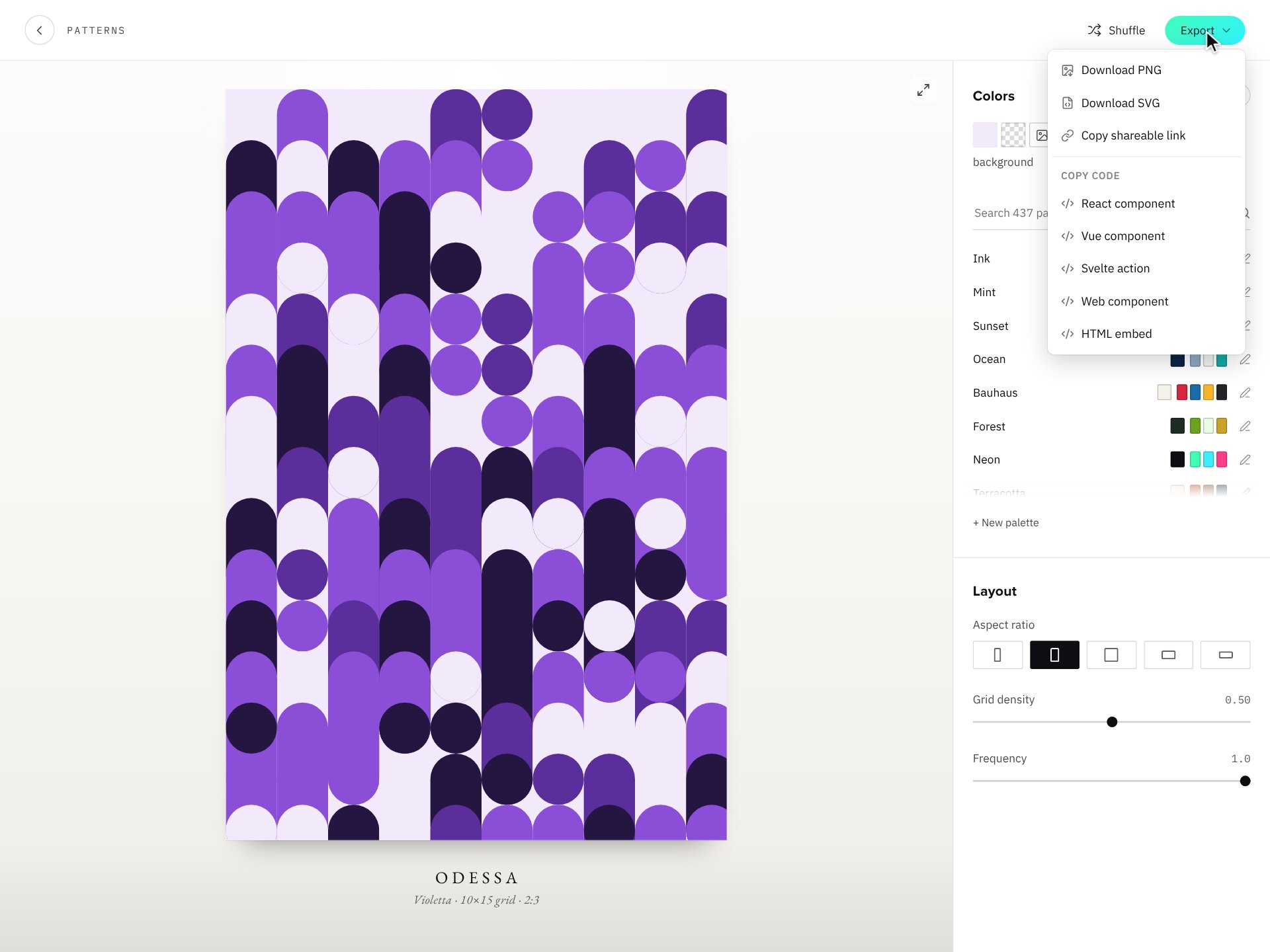The image size is (1270, 952).
Task: Click the Download PNG image icon
Action: point(1067,70)
